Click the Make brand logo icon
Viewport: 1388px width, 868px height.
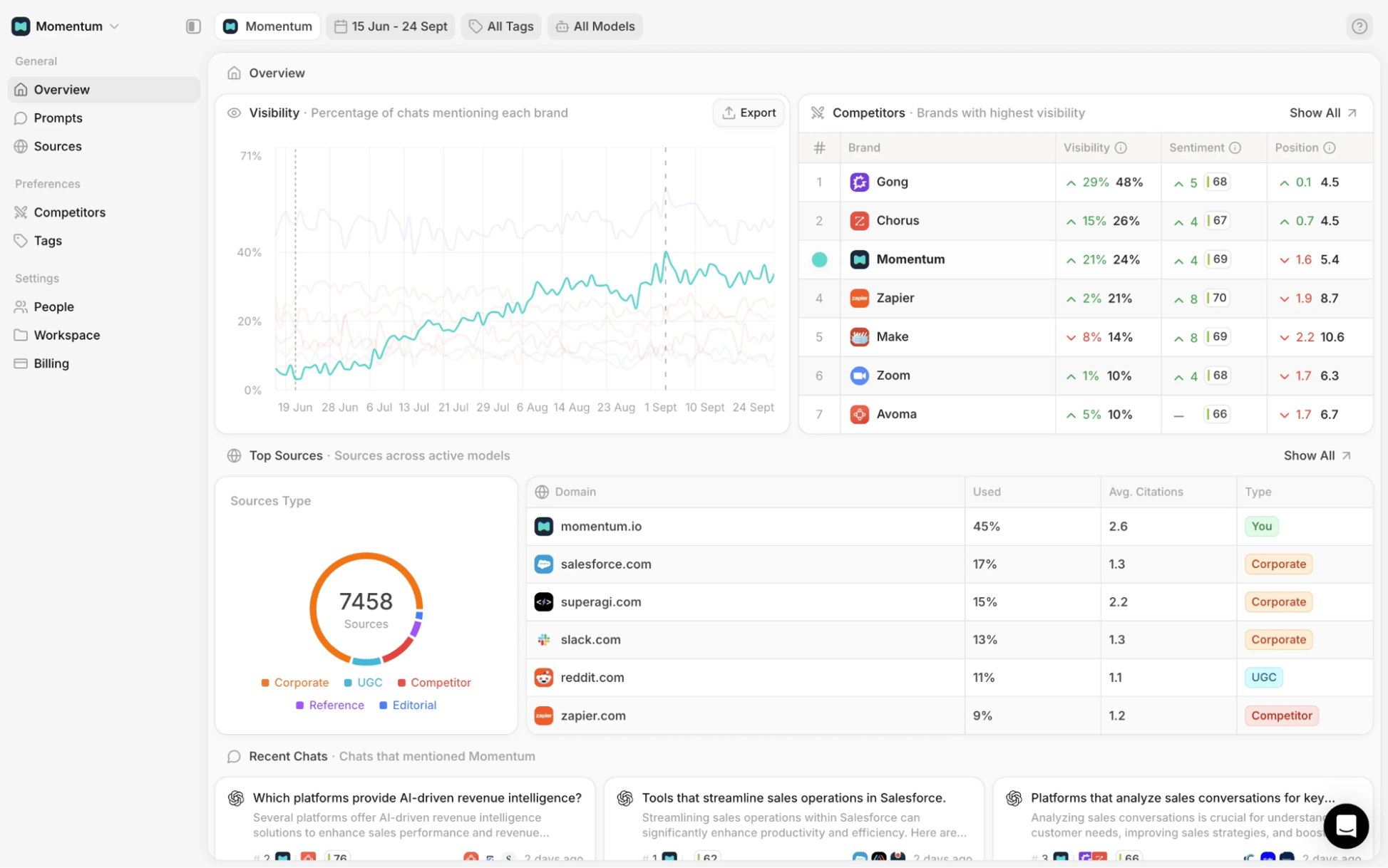(x=859, y=337)
